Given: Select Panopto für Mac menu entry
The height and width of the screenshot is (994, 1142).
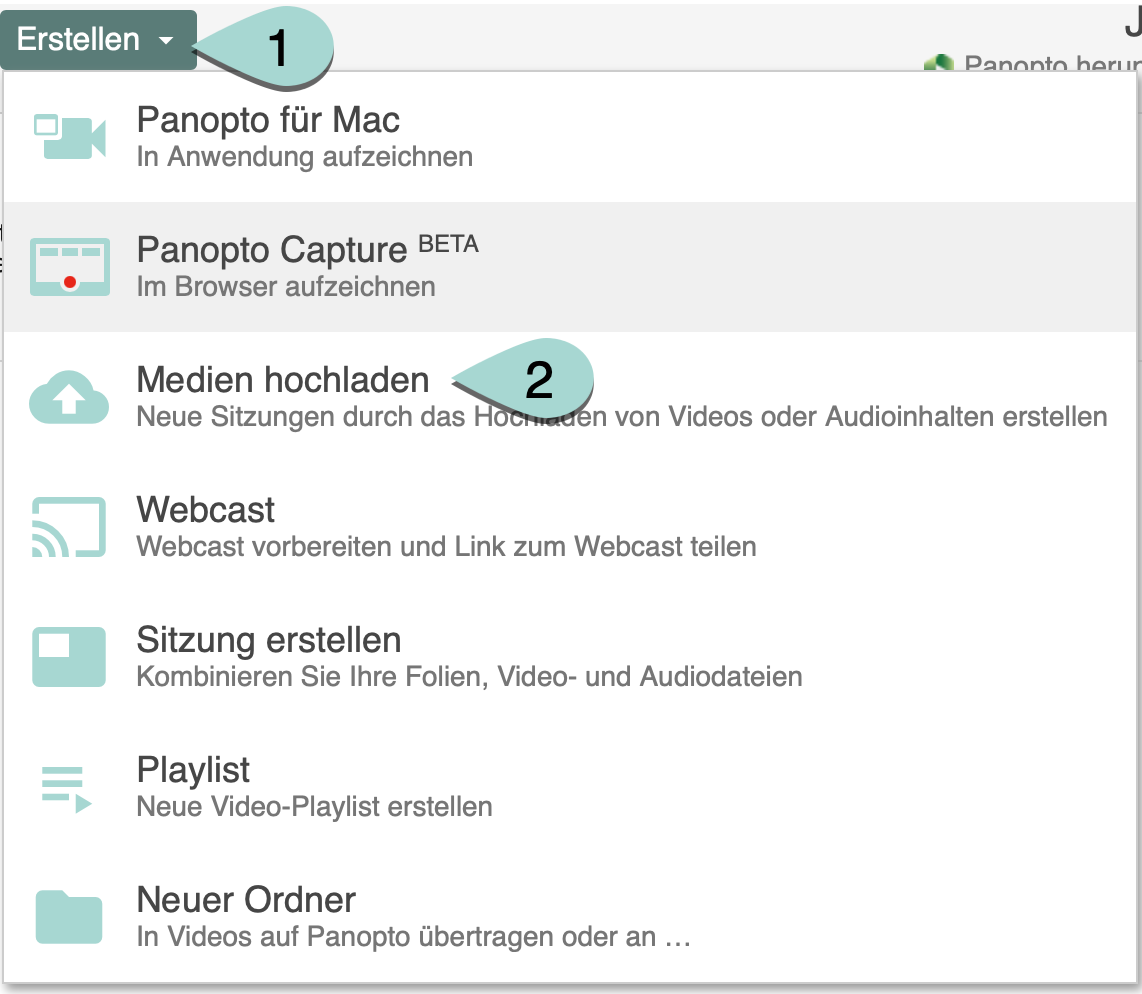Looking at the screenshot, I should 268,121.
